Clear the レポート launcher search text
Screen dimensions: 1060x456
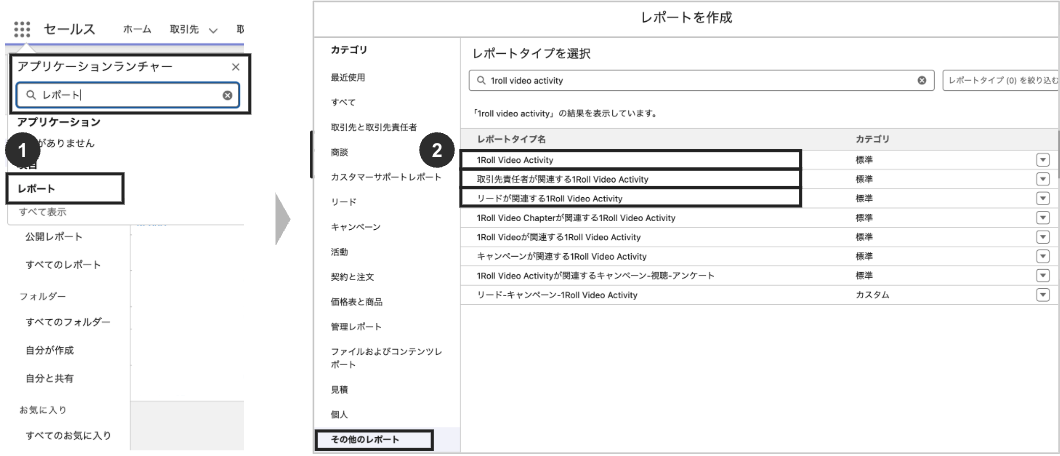tap(227, 95)
